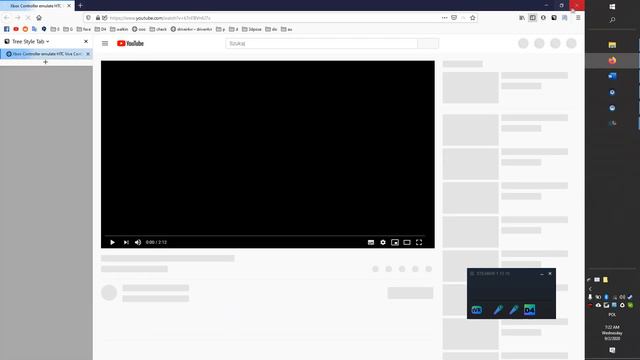The image size is (640, 360).
Task: Open Windows search from taskbar
Action: click(x=612, y=20)
